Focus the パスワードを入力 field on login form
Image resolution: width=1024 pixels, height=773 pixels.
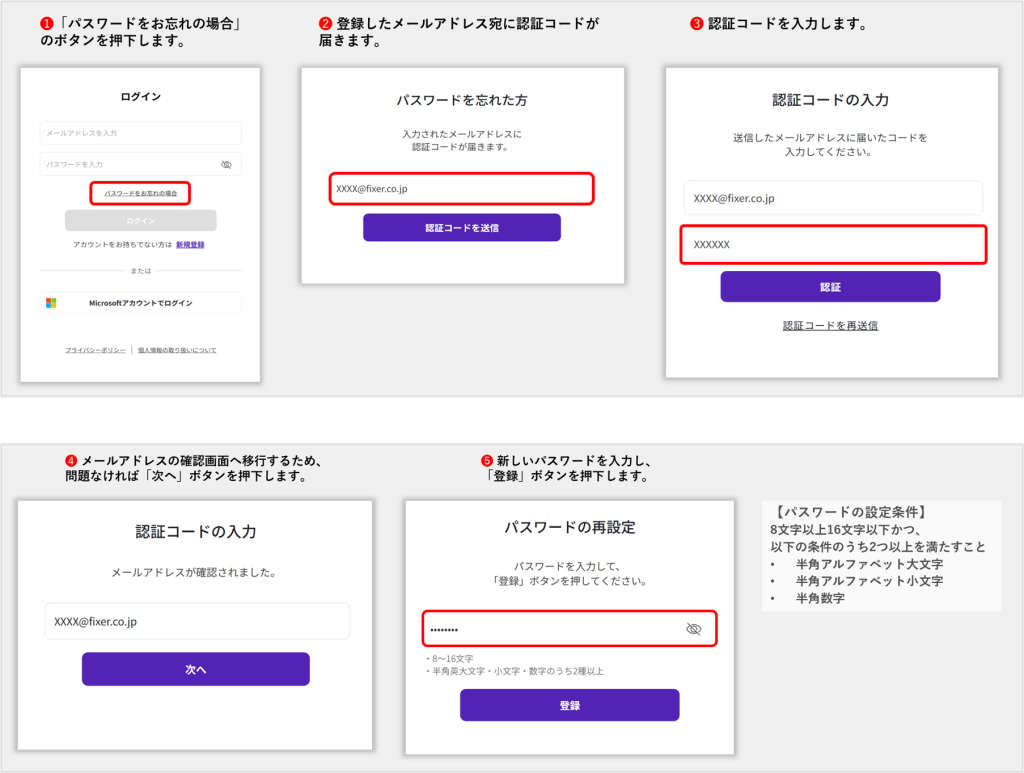point(125,164)
